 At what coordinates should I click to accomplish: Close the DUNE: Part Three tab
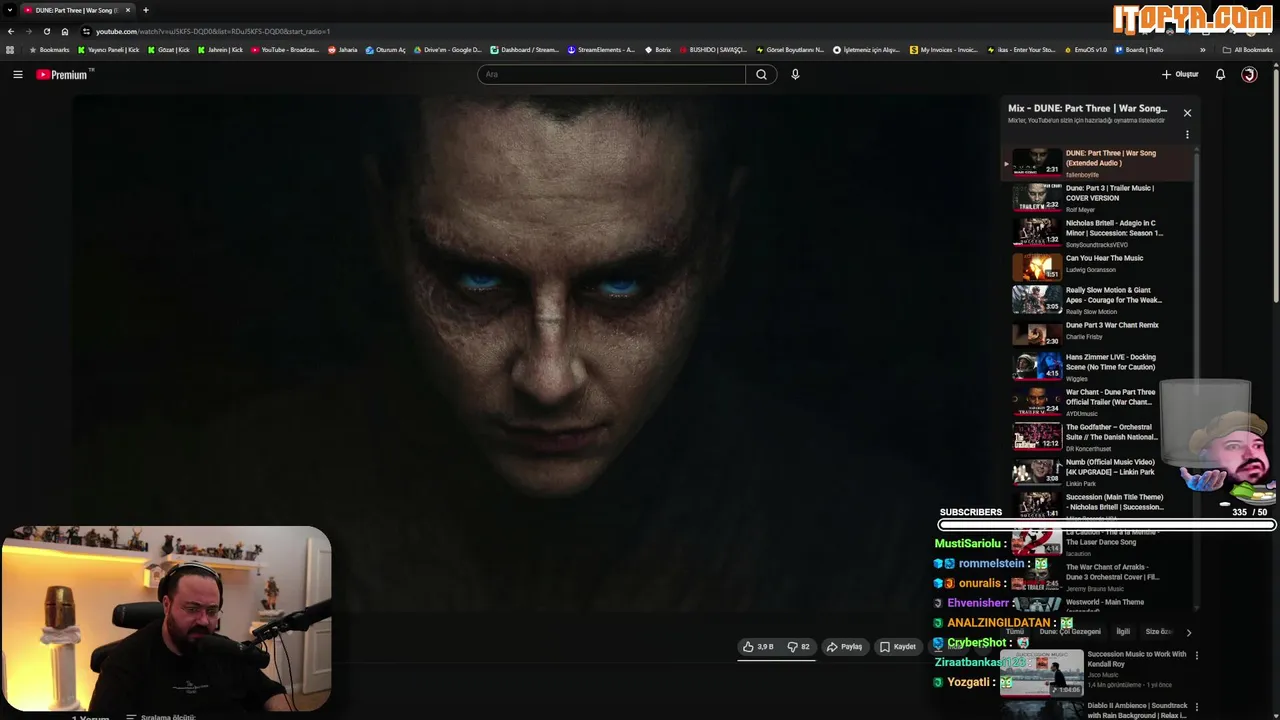point(128,10)
